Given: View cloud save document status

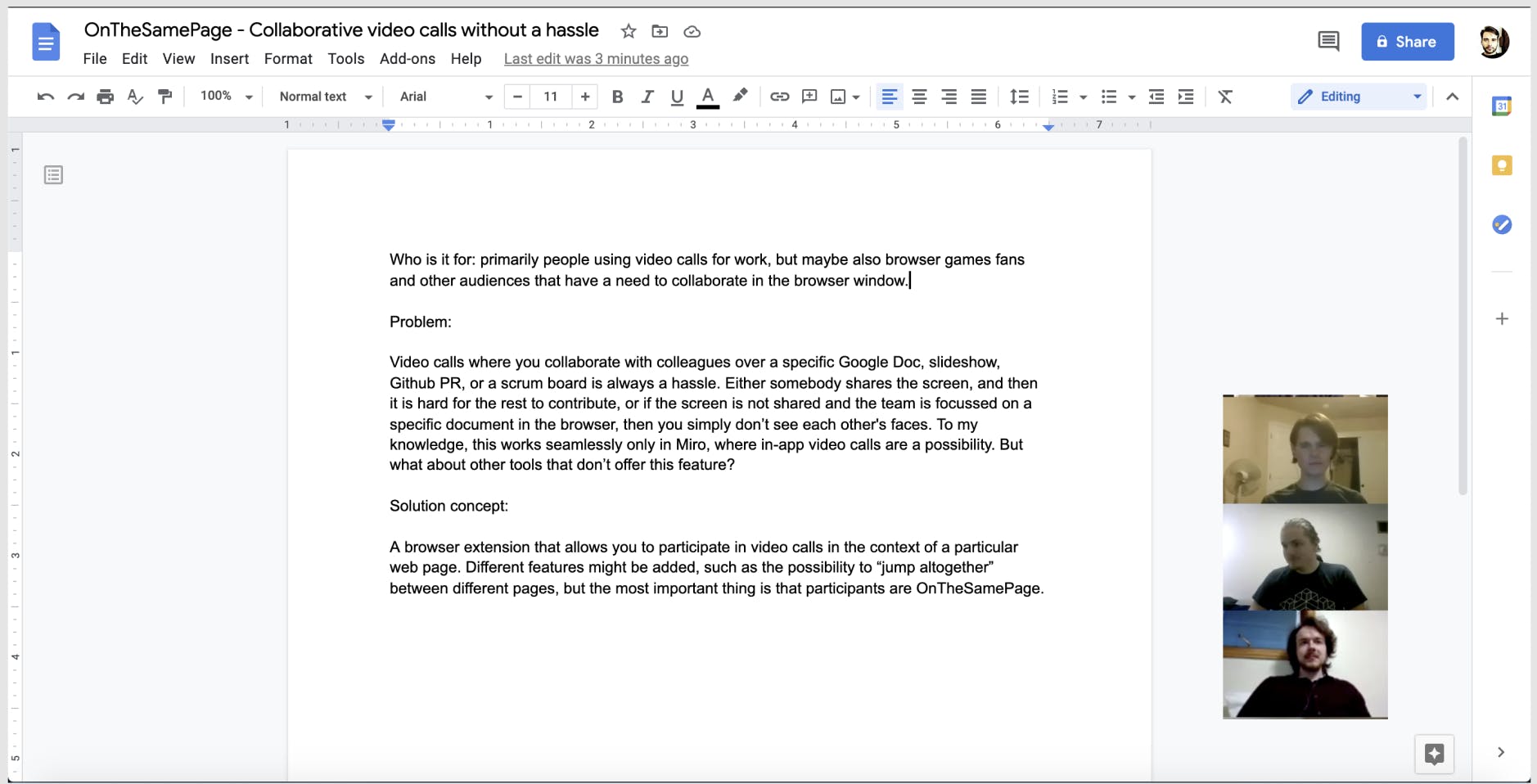Looking at the screenshot, I should tap(692, 31).
